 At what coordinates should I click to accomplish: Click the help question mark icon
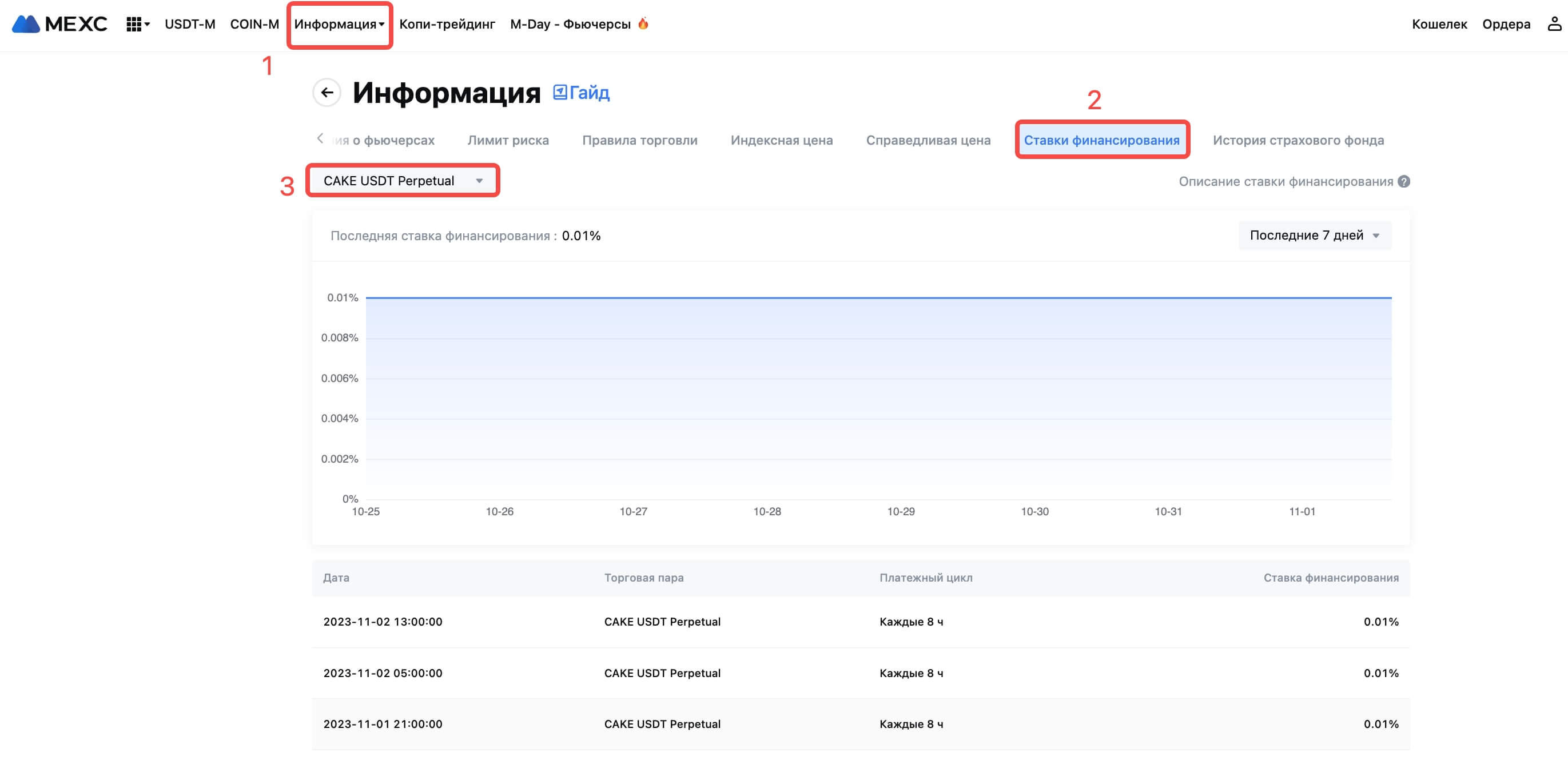1404,181
